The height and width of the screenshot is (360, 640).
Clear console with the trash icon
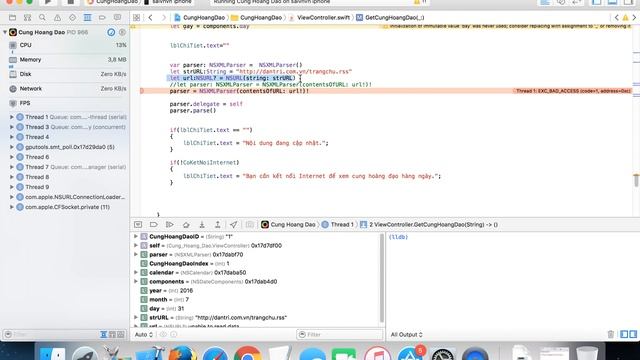(x=611, y=334)
